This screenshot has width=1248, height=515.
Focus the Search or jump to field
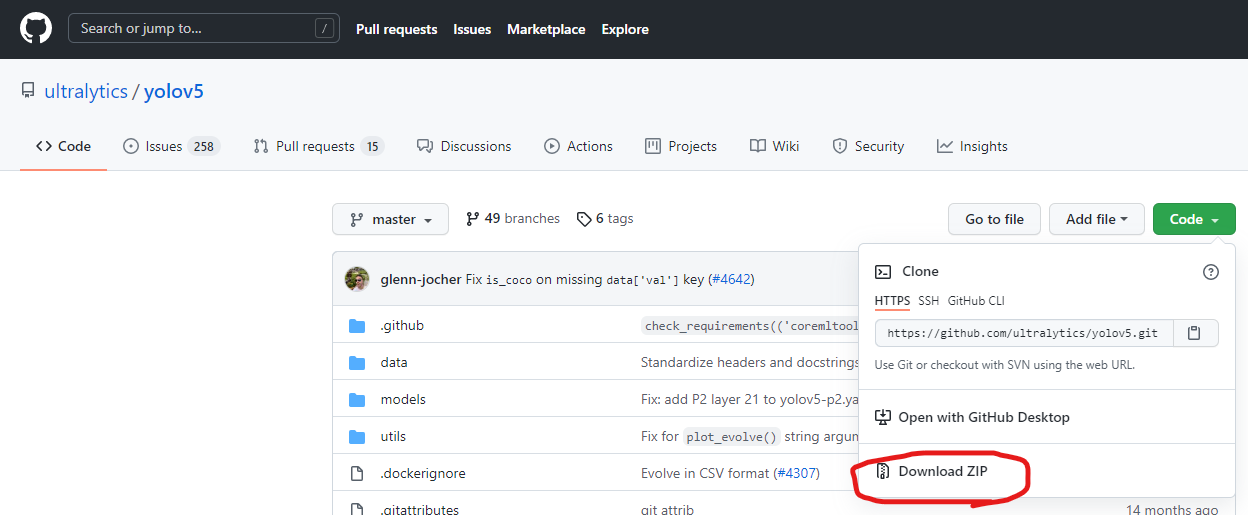point(204,28)
